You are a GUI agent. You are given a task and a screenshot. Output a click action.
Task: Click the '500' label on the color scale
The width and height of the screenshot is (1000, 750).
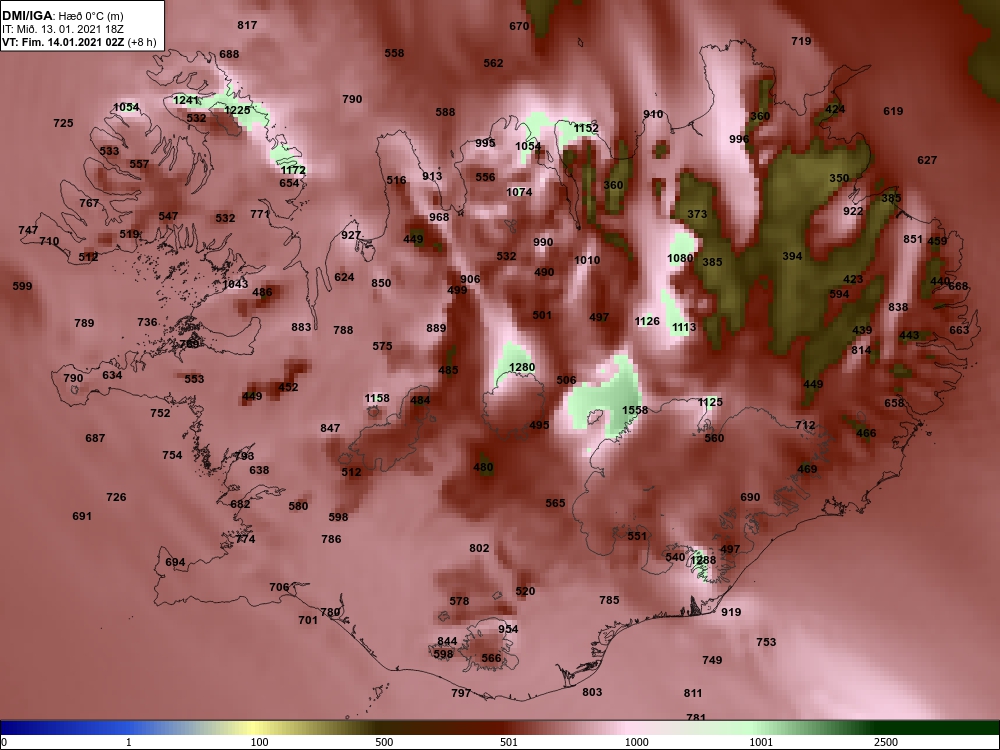(x=384, y=742)
